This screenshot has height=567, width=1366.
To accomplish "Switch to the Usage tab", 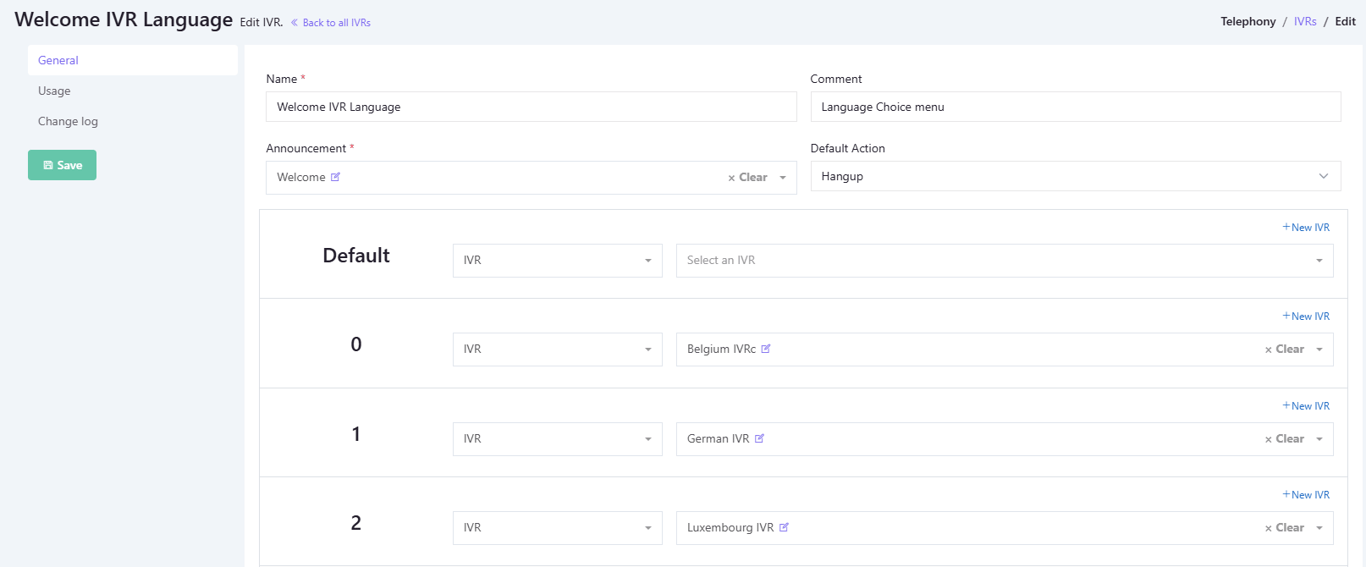I will click(54, 91).
